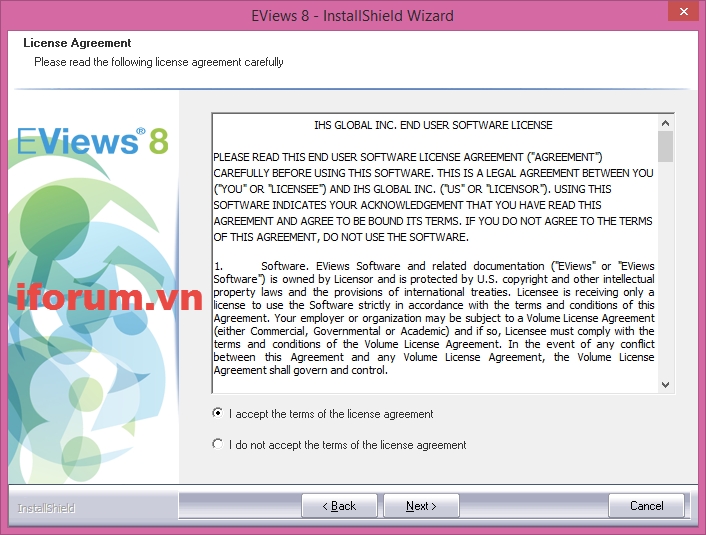Click the line 'OF THIS AGREEMENT, DO NOT USE THE SOFTWARE.'

[341, 237]
